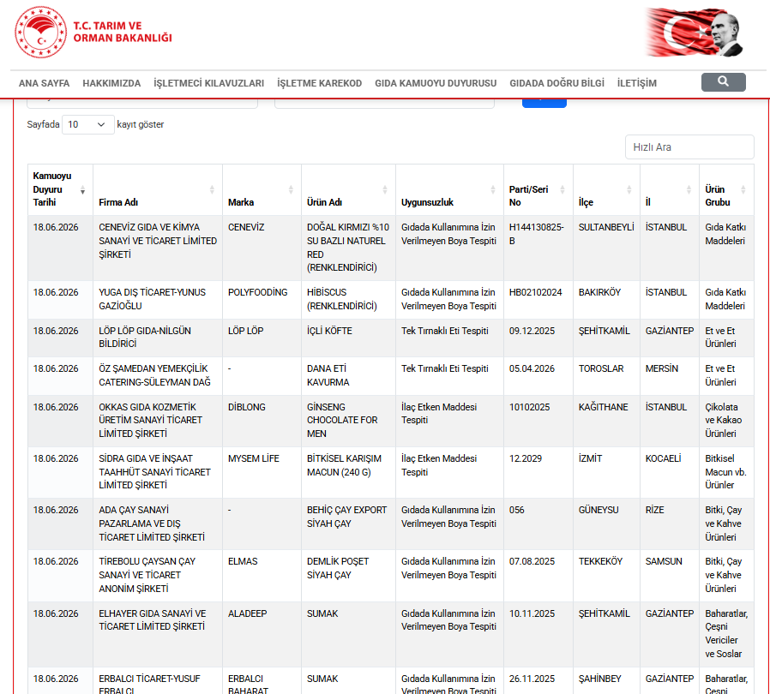Click batch number 10102025 cell

click(538, 420)
